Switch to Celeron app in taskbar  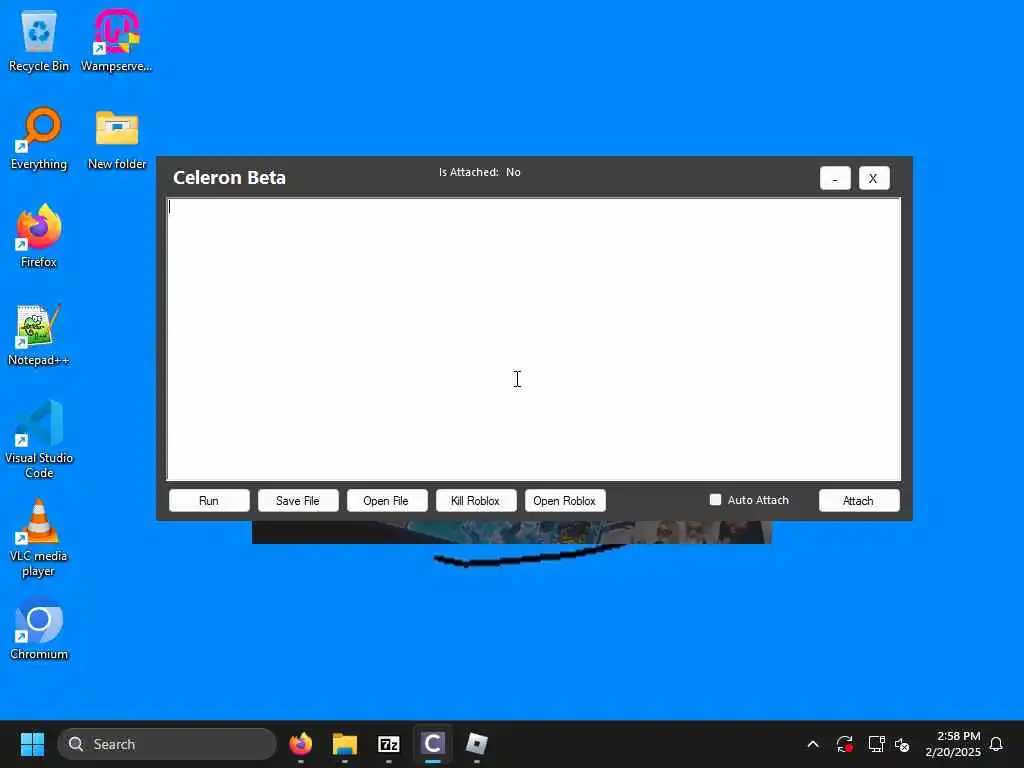click(x=432, y=744)
